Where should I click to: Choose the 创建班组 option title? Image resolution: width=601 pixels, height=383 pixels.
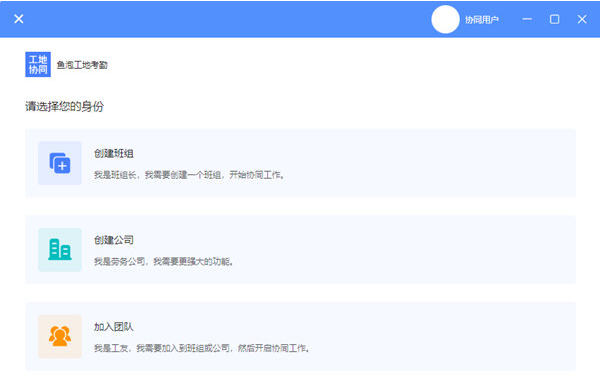point(114,153)
